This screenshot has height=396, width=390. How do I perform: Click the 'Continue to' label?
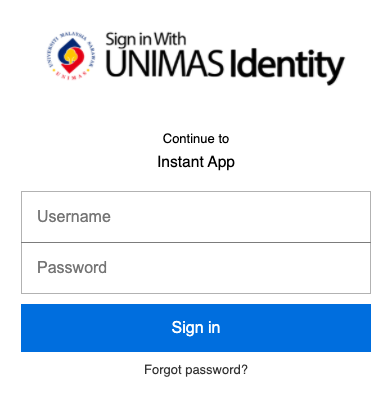click(196, 139)
